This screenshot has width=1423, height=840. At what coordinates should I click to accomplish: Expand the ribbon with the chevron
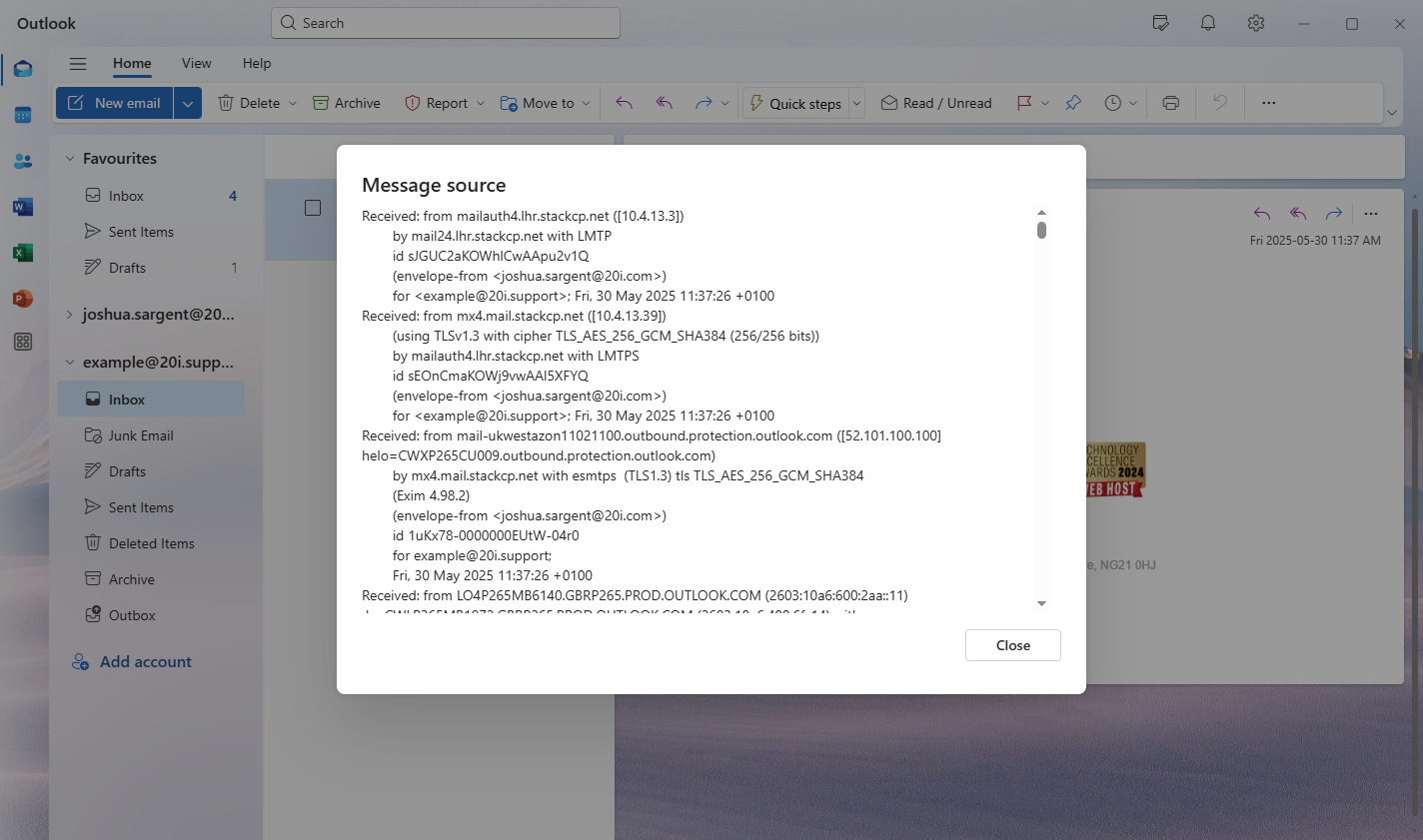(1392, 113)
